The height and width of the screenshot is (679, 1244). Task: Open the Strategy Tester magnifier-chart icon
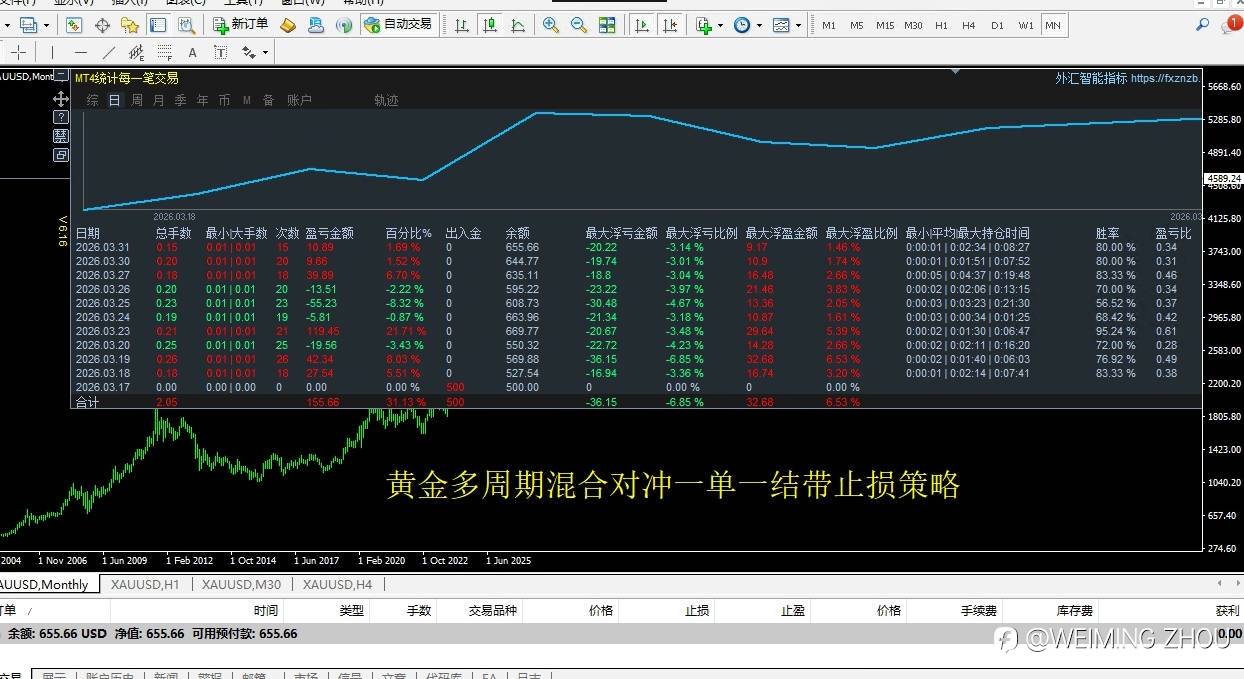point(186,25)
